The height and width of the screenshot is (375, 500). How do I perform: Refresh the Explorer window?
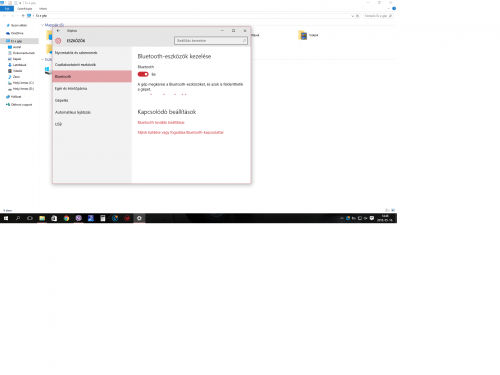pos(358,16)
